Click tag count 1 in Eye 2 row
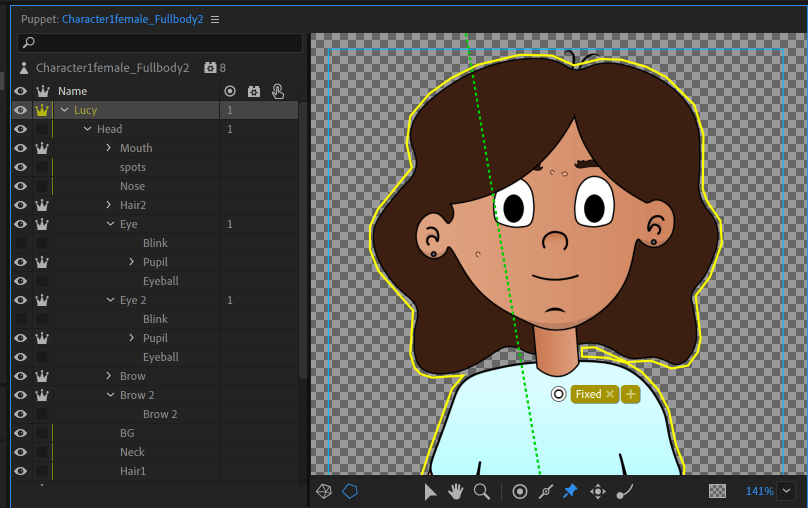 tap(230, 300)
